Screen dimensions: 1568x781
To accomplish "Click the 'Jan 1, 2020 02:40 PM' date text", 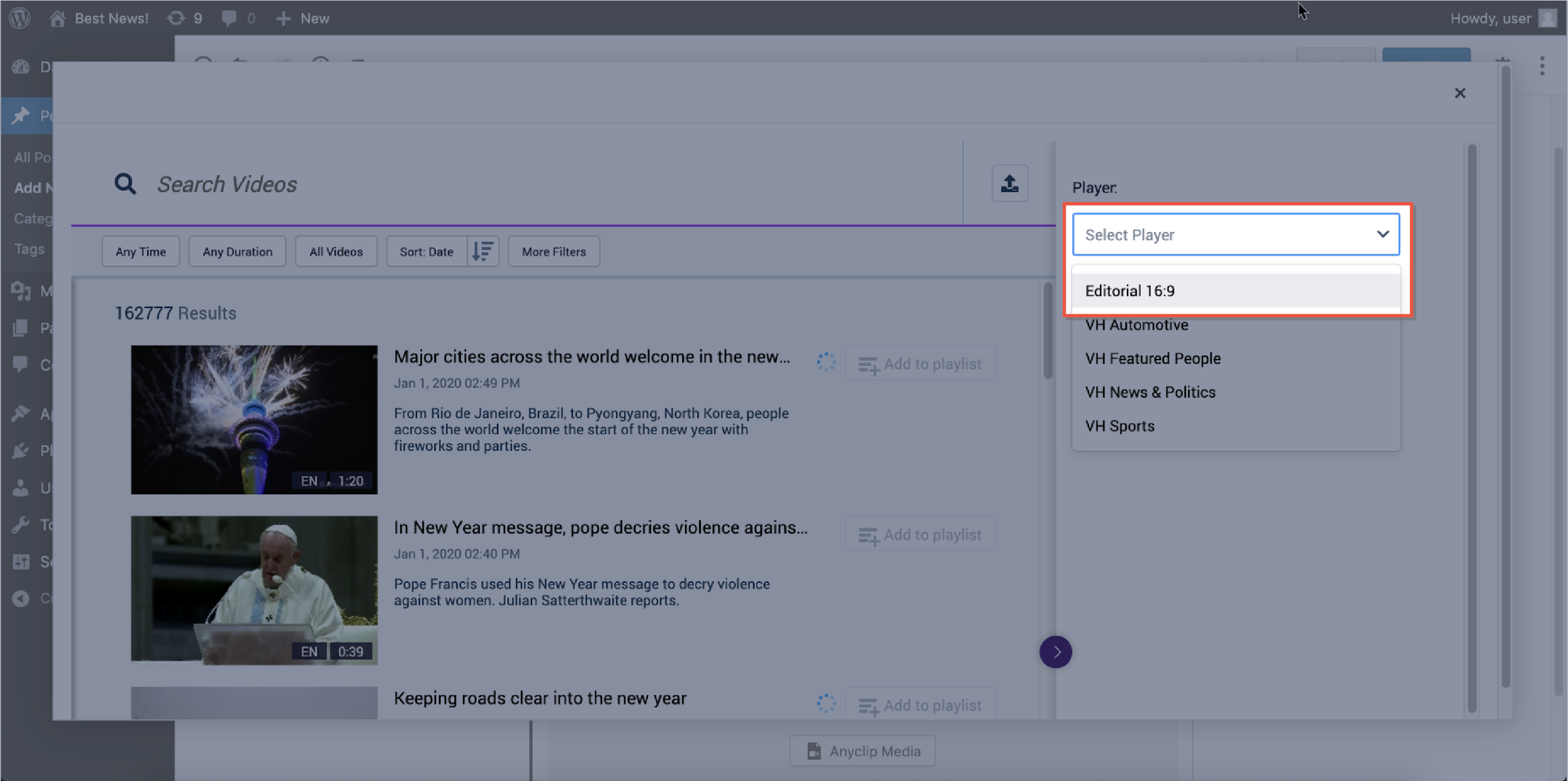I will point(457,554).
